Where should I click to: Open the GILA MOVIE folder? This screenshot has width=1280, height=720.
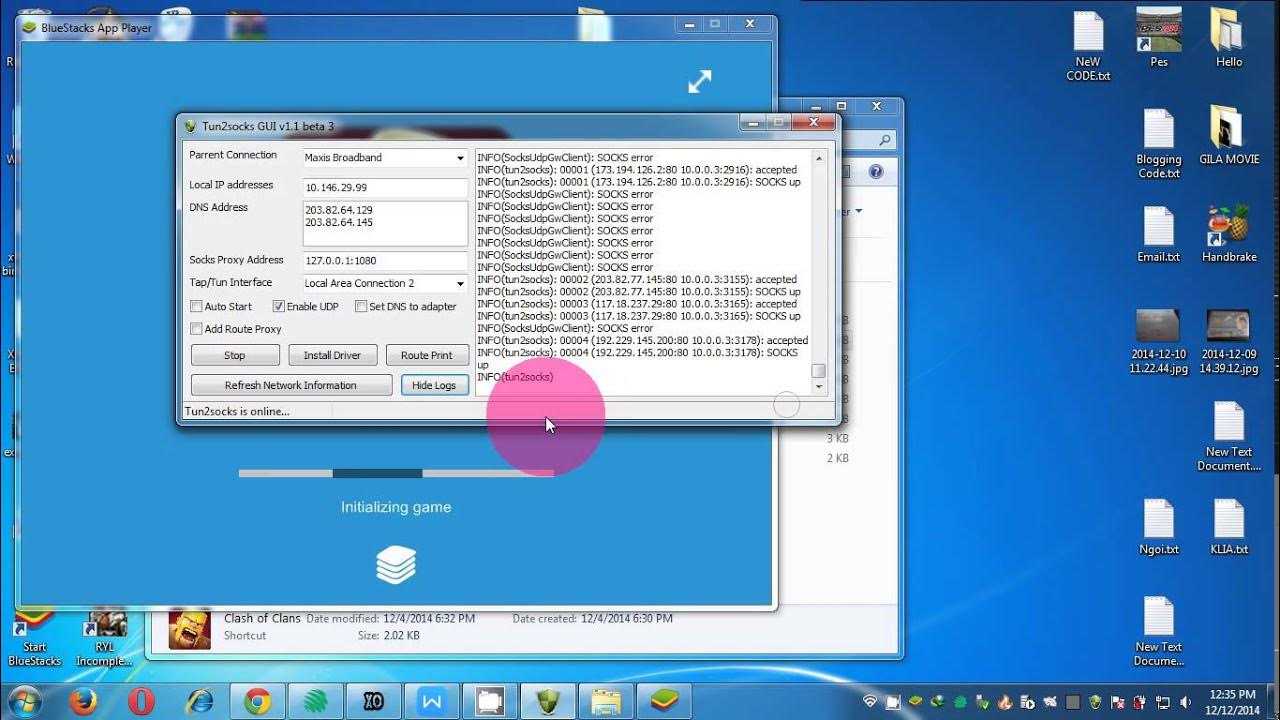[x=1228, y=135]
